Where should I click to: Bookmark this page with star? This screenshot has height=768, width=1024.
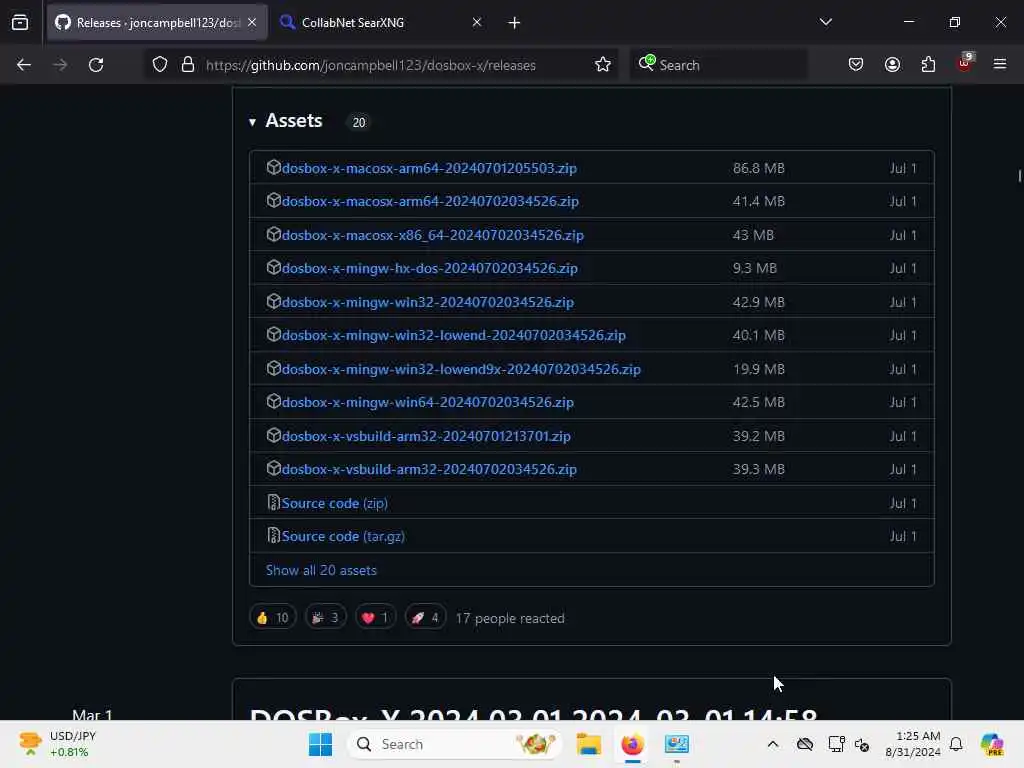pyautogui.click(x=603, y=65)
